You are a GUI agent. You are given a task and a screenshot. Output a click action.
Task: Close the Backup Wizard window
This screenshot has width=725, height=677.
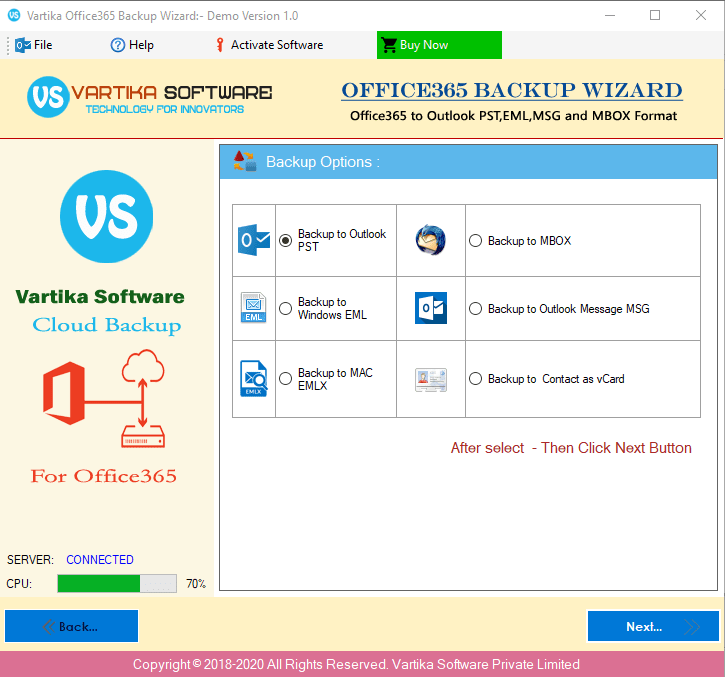pos(701,15)
